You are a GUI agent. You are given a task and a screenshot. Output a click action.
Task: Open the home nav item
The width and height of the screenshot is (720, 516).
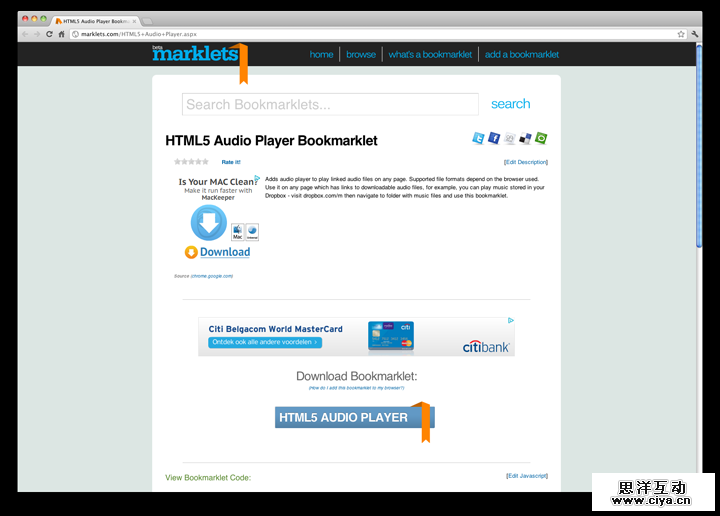click(x=321, y=54)
